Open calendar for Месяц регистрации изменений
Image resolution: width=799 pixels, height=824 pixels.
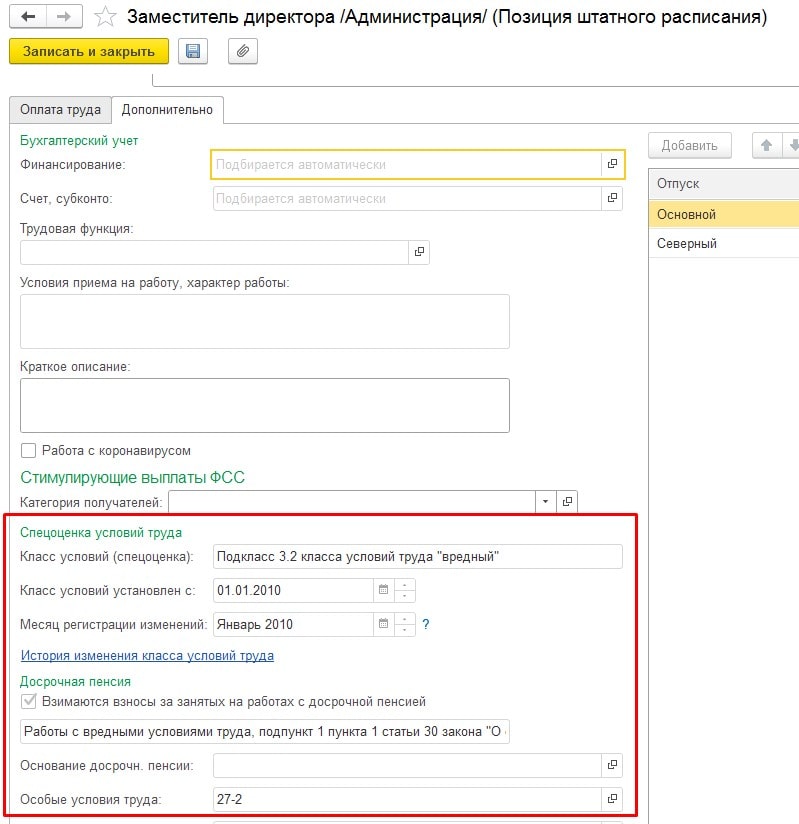tap(382, 625)
